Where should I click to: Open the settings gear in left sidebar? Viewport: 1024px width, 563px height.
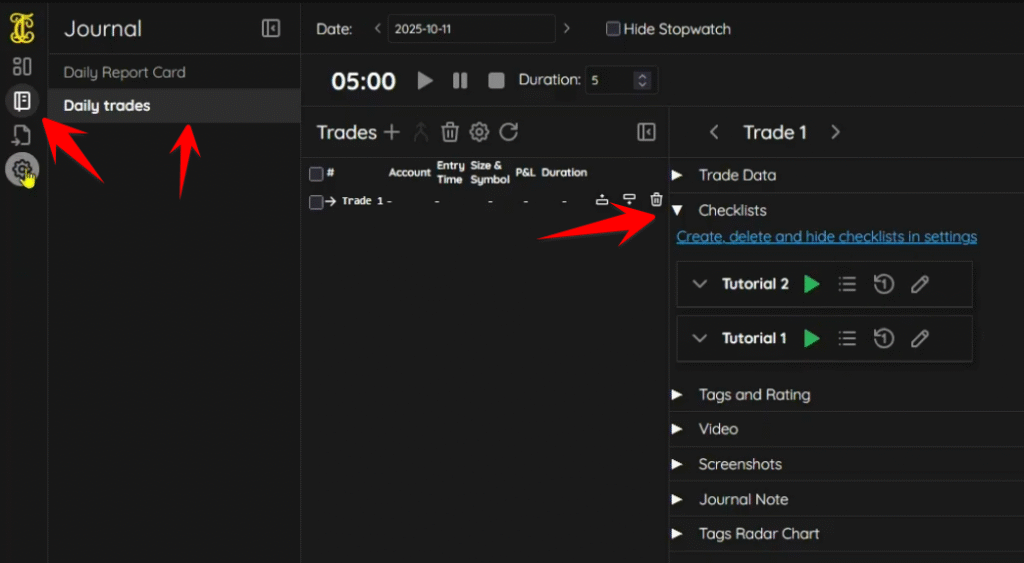(21, 169)
